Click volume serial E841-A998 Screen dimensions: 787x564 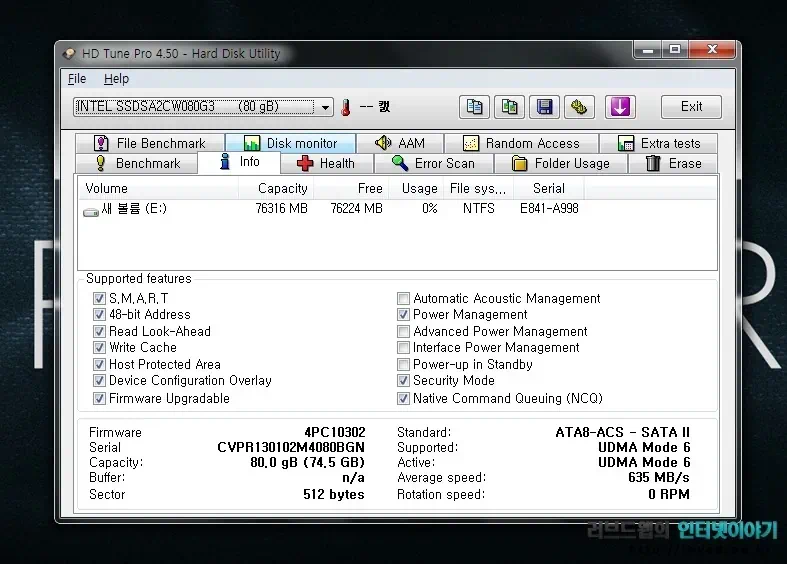(549, 208)
